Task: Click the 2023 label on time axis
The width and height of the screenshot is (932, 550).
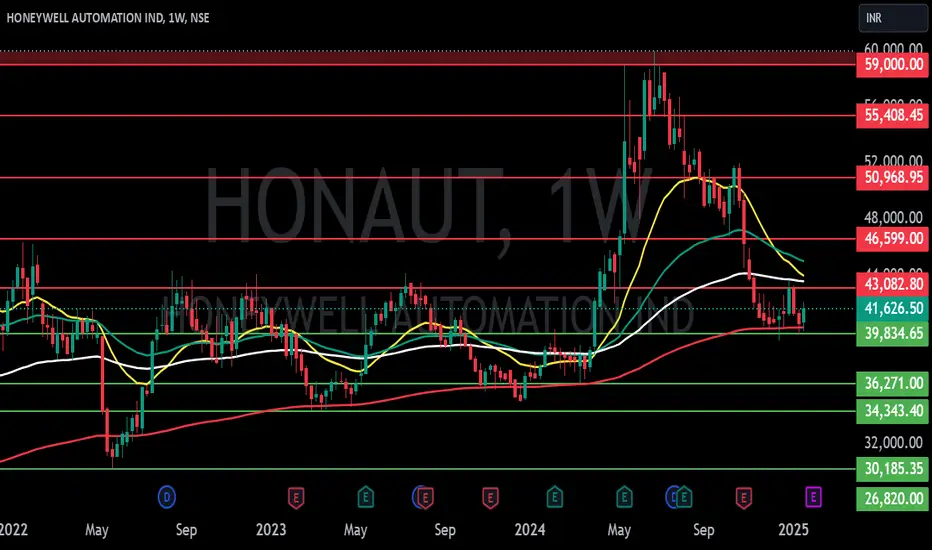Action: [x=271, y=530]
